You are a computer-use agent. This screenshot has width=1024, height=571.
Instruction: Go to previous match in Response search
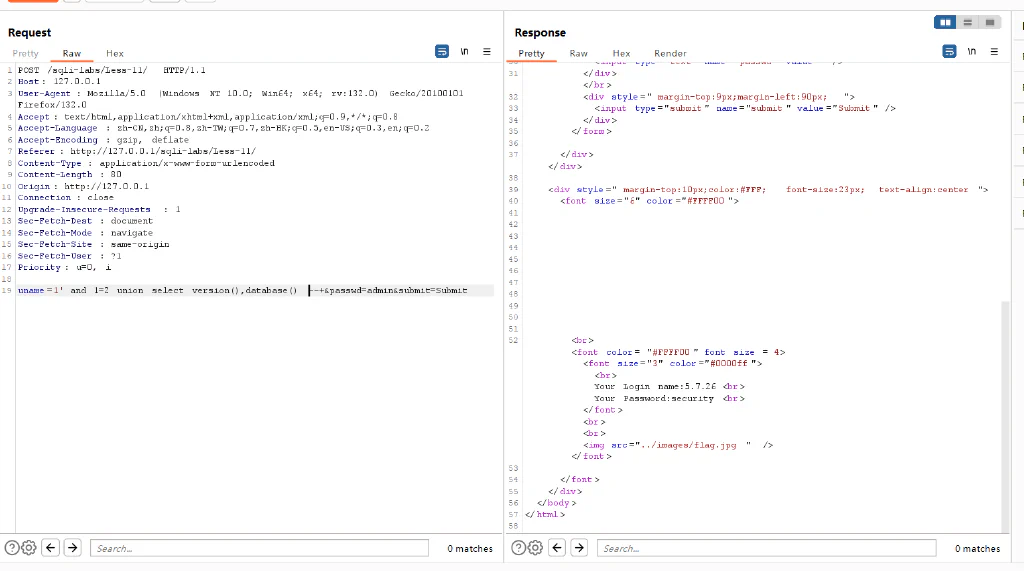[x=557, y=548]
